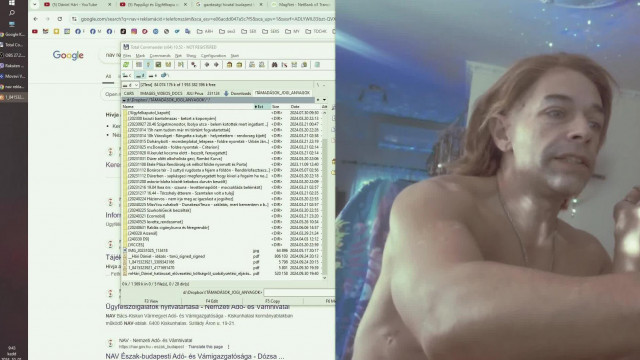Image resolution: width=640 pixels, height=360 pixels.
Task: Close the Dániel Hári YouTube tab
Action: click(x=109, y=4)
